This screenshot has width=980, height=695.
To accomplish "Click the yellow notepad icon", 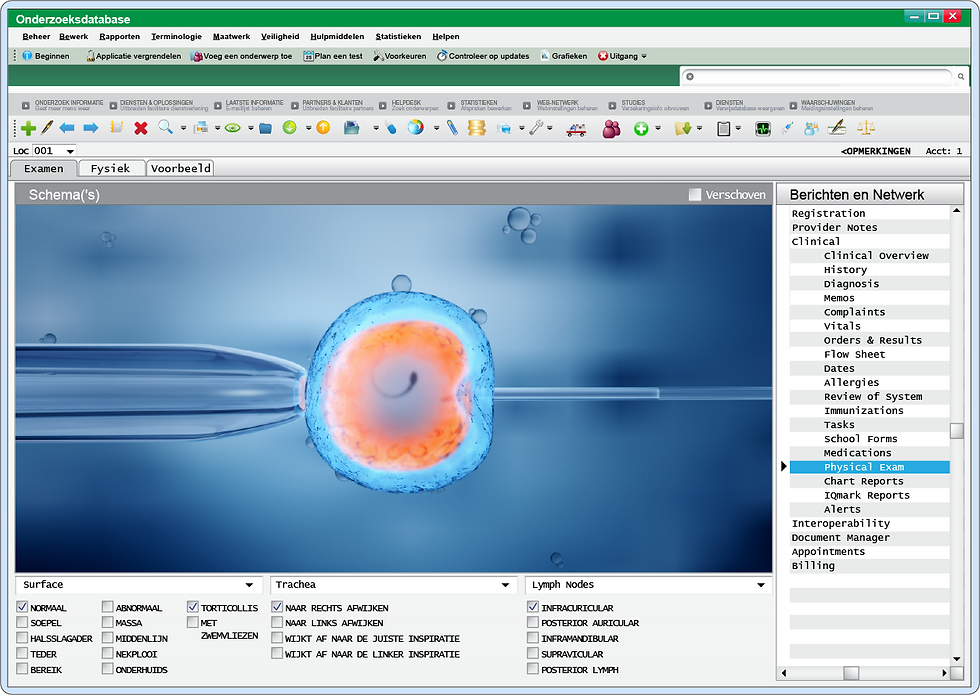I will coord(116,128).
